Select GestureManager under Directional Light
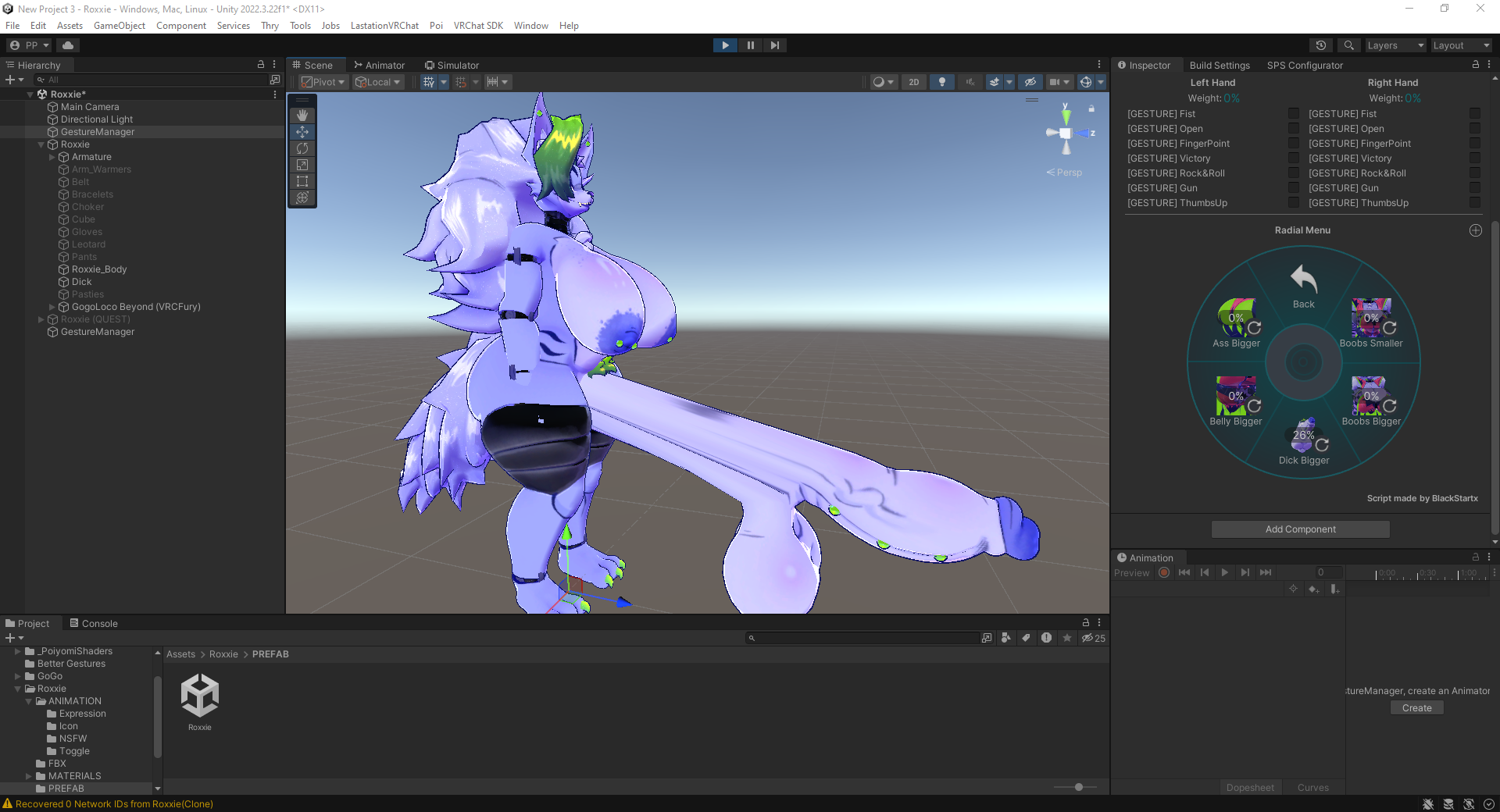1500x812 pixels. click(98, 132)
